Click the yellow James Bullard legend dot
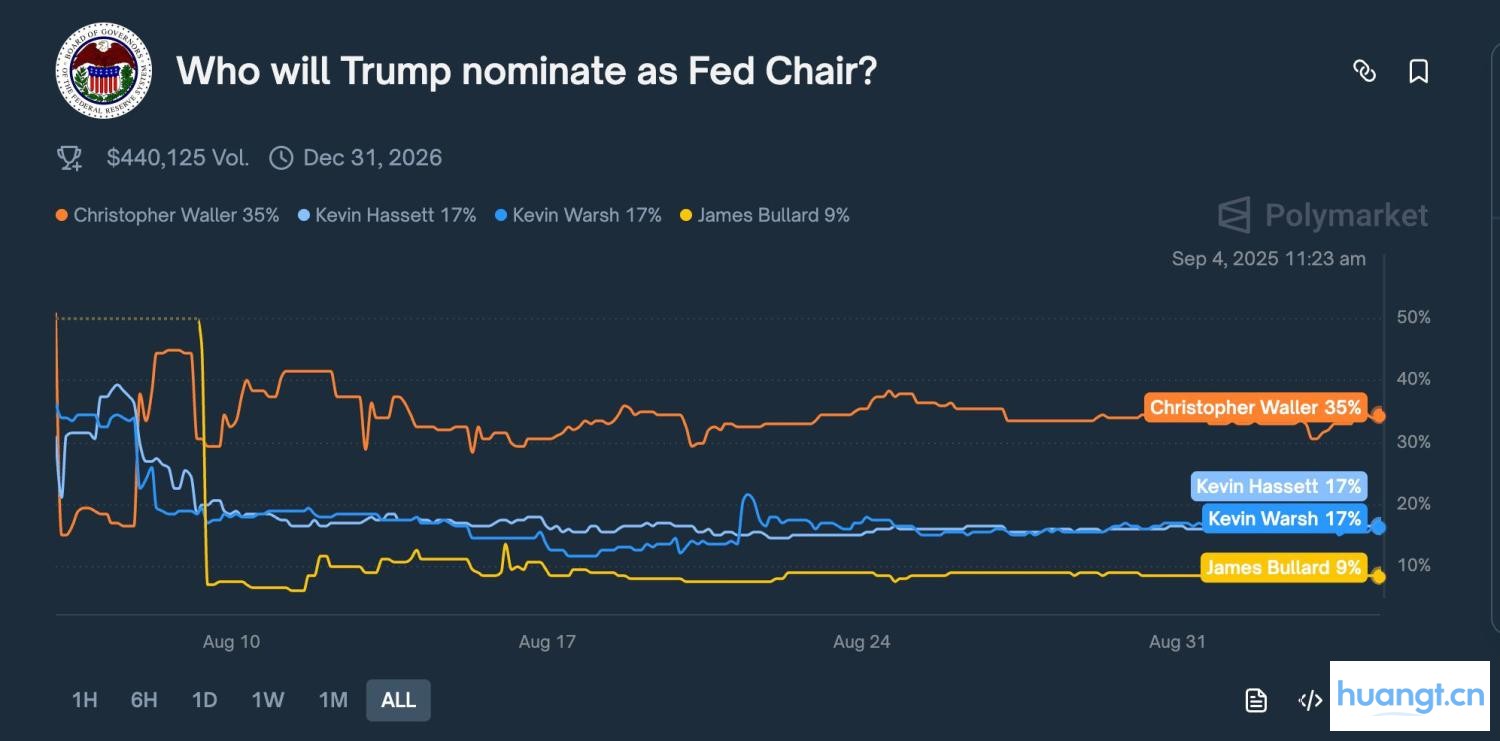Viewport: 1500px width, 741px height. point(685,215)
